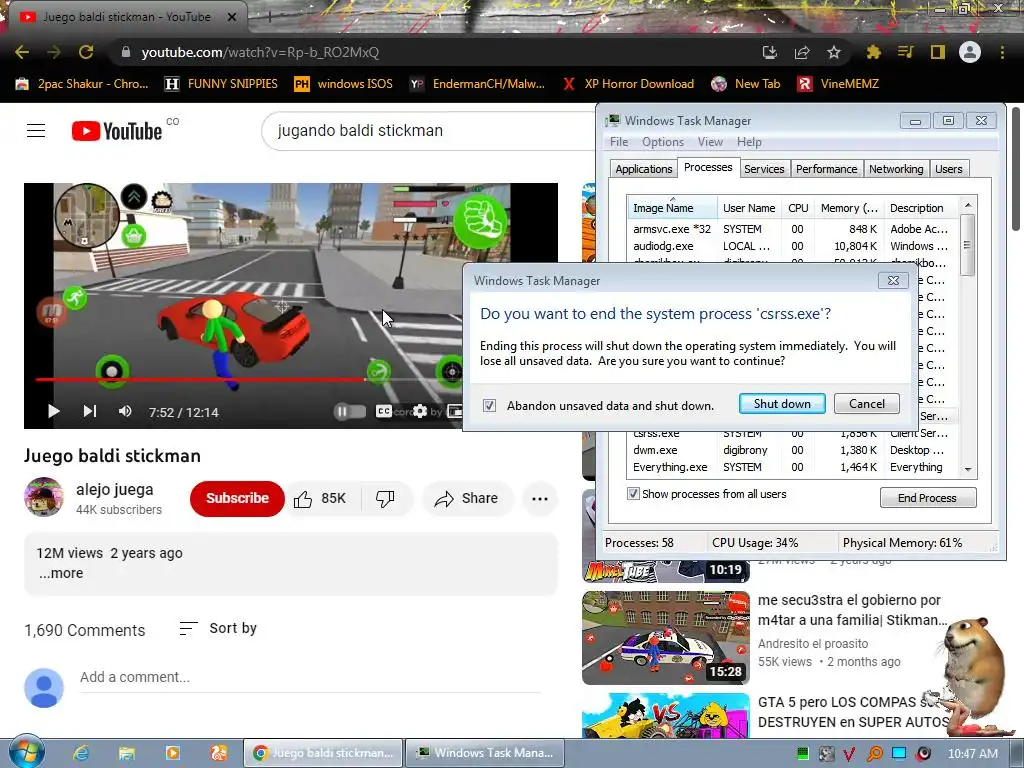Viewport: 1024px width, 768px height.
Task: Open the VineMEMZ bookmark
Action: tap(839, 84)
